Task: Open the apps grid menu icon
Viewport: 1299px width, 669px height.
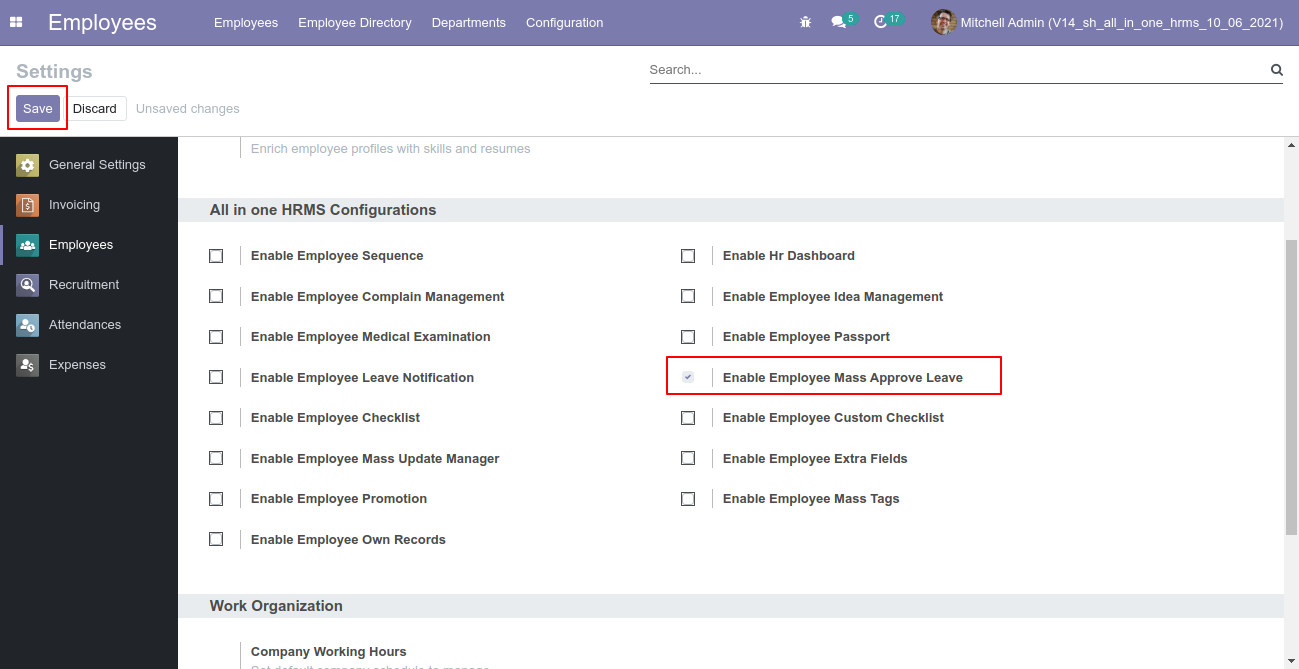Action: click(x=16, y=22)
